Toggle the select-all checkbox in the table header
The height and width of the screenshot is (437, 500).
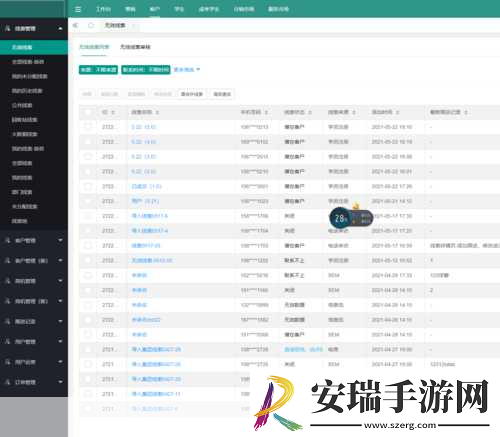88,112
